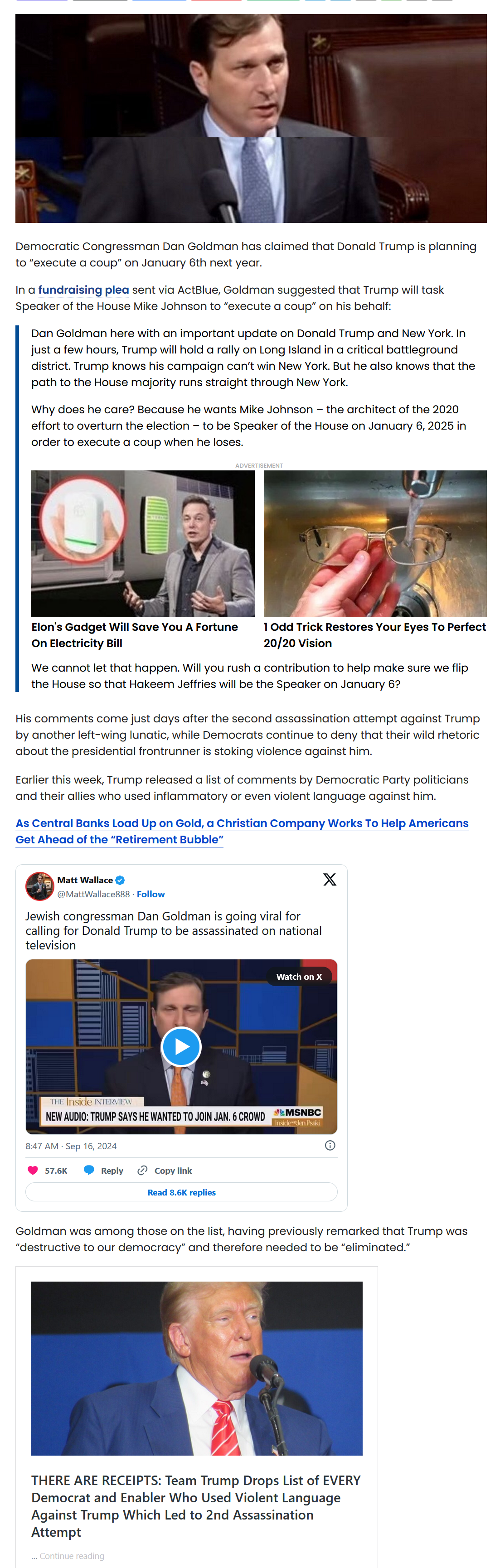
Task: Click the Reply speech bubble icon
Action: [89, 1170]
